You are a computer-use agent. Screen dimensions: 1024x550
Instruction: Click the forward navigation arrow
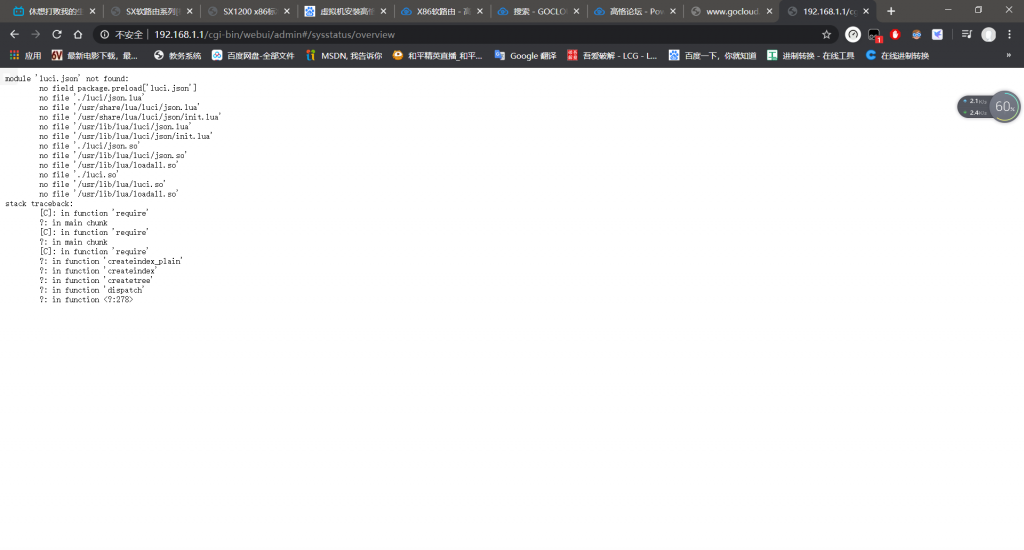[35, 35]
